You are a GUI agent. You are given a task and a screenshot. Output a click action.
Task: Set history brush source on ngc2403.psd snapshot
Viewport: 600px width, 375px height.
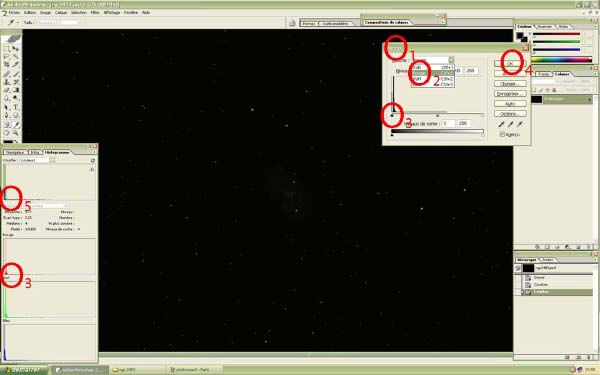coord(518,269)
